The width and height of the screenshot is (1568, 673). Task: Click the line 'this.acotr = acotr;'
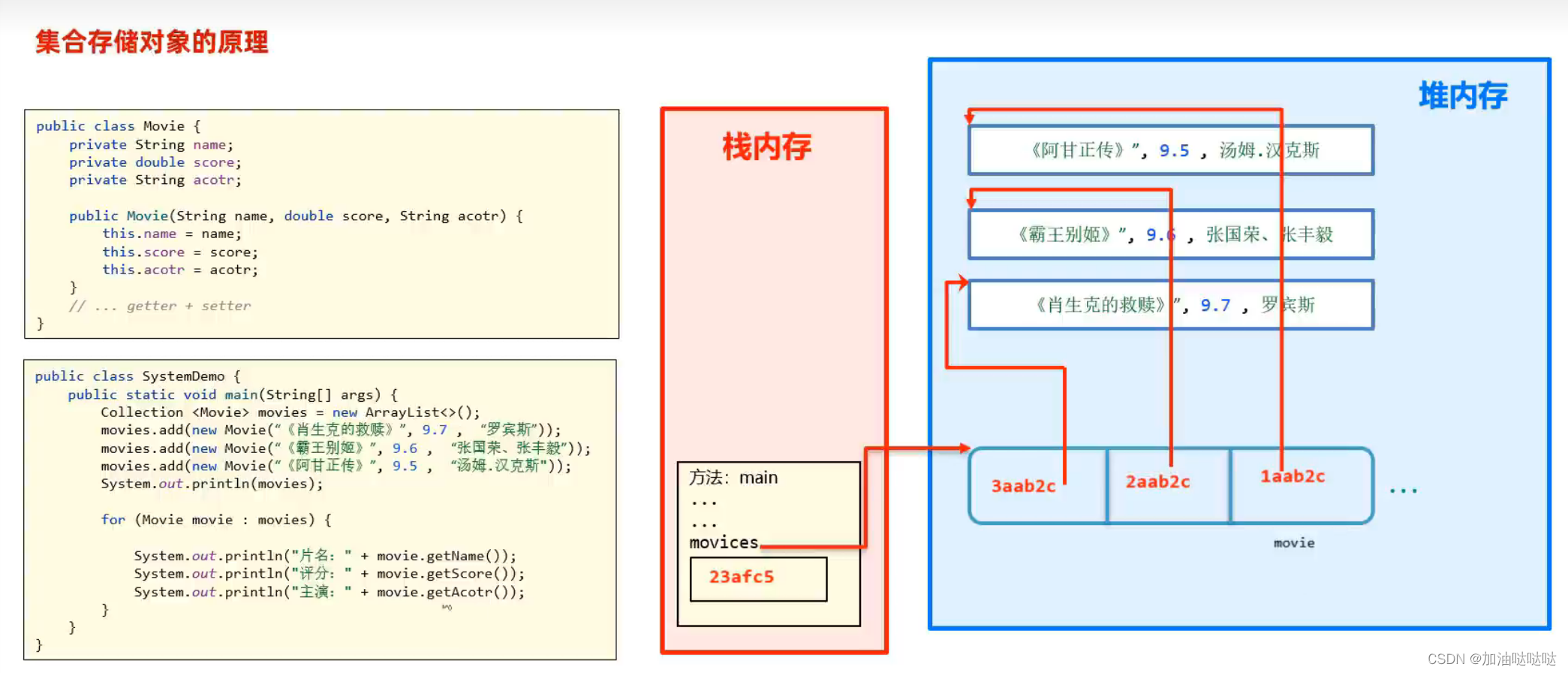pos(180,270)
